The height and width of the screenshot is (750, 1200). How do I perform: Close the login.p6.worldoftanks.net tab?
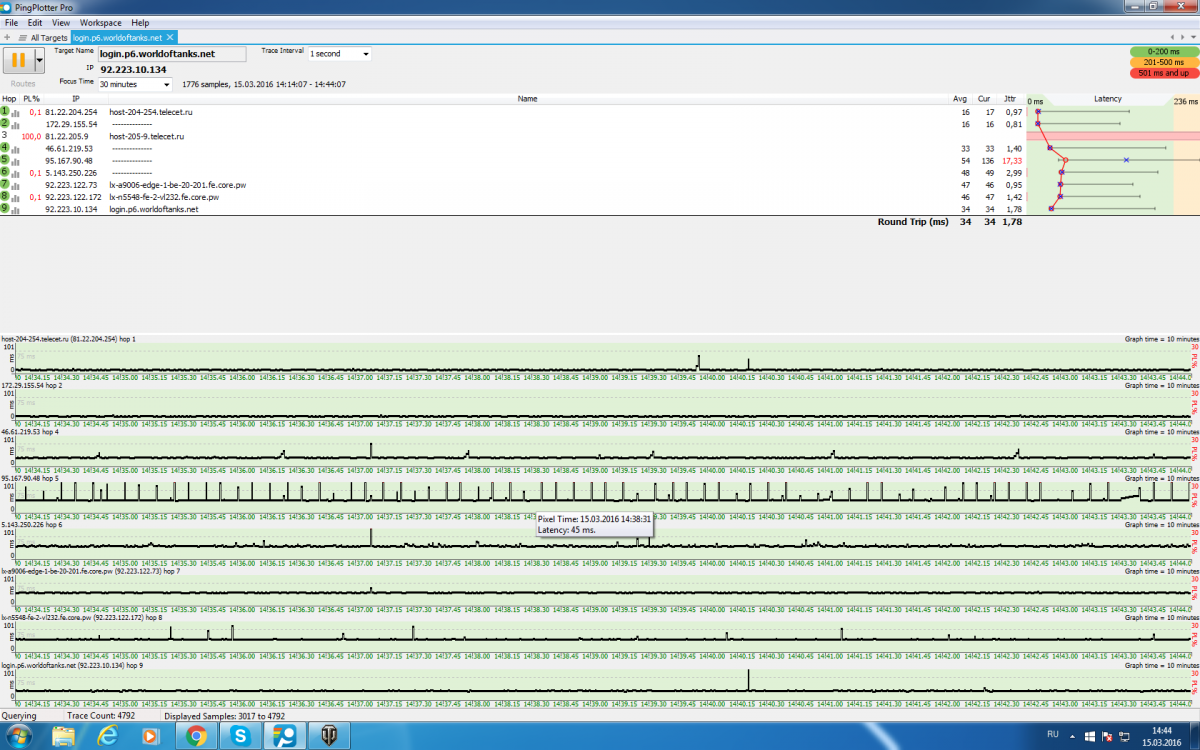(170, 37)
